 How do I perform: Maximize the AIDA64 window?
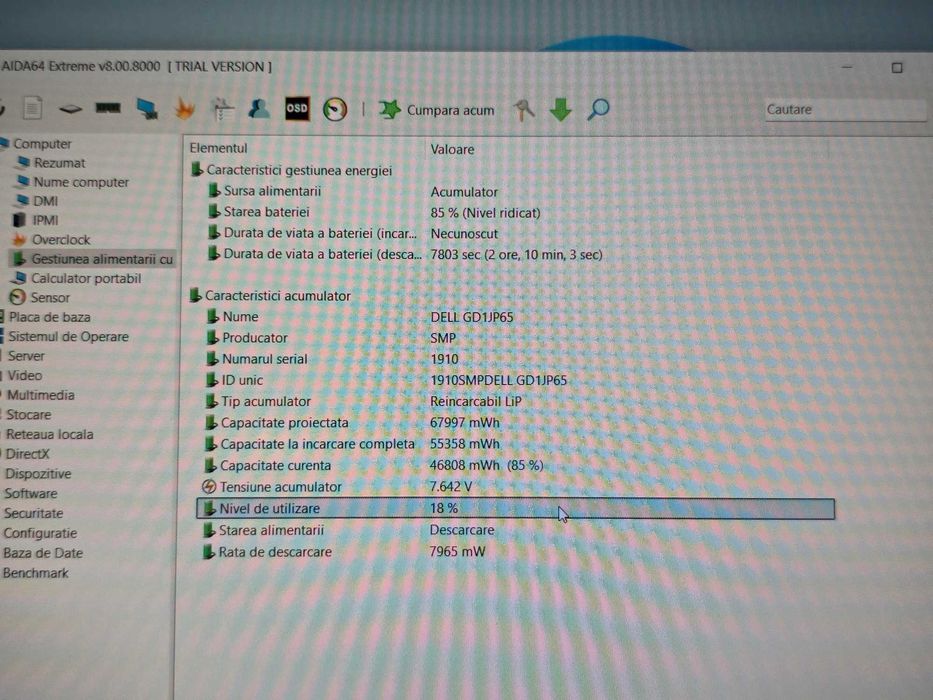click(x=897, y=68)
